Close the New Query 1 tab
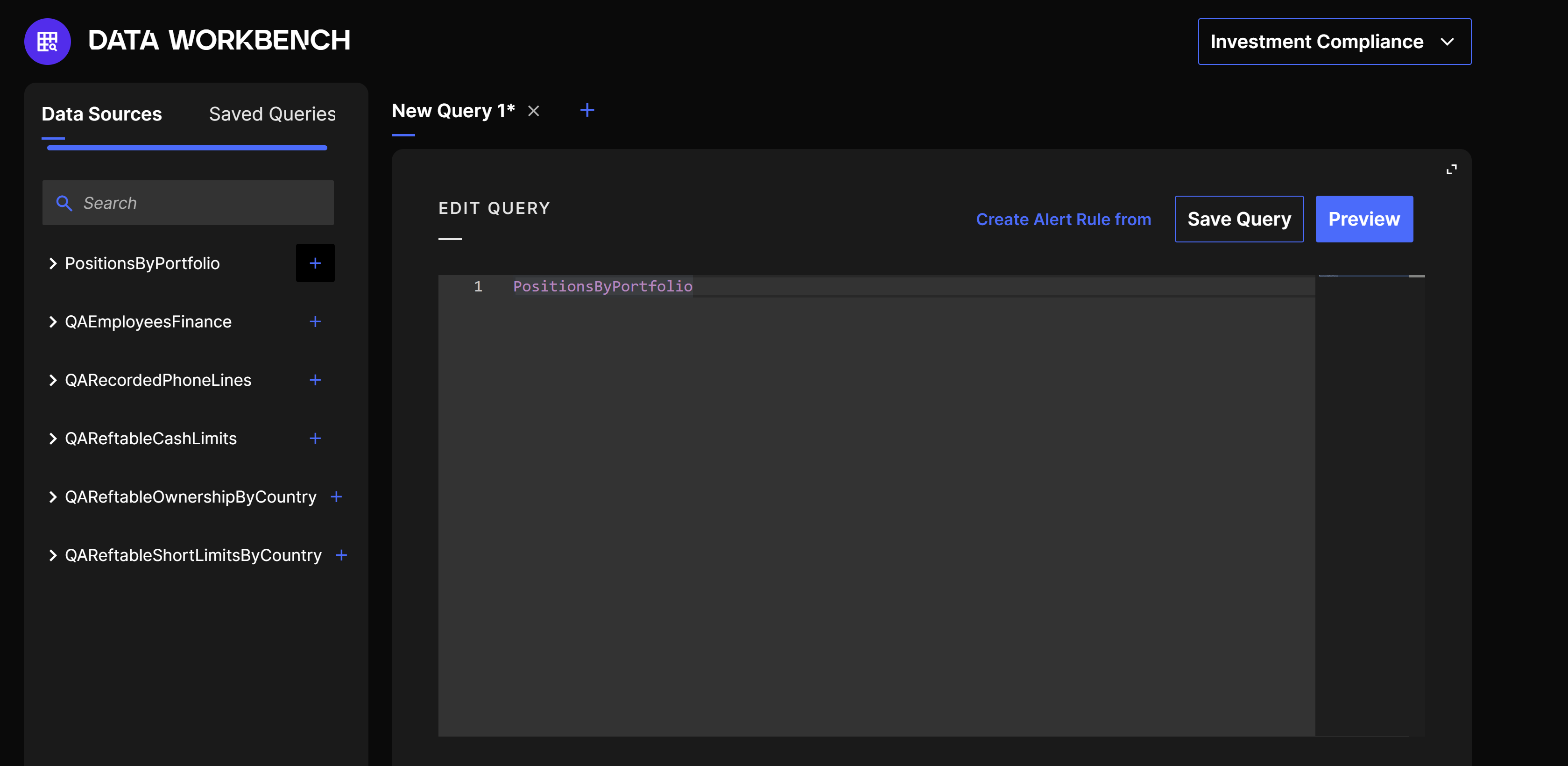This screenshot has height=766, width=1568. [x=533, y=111]
